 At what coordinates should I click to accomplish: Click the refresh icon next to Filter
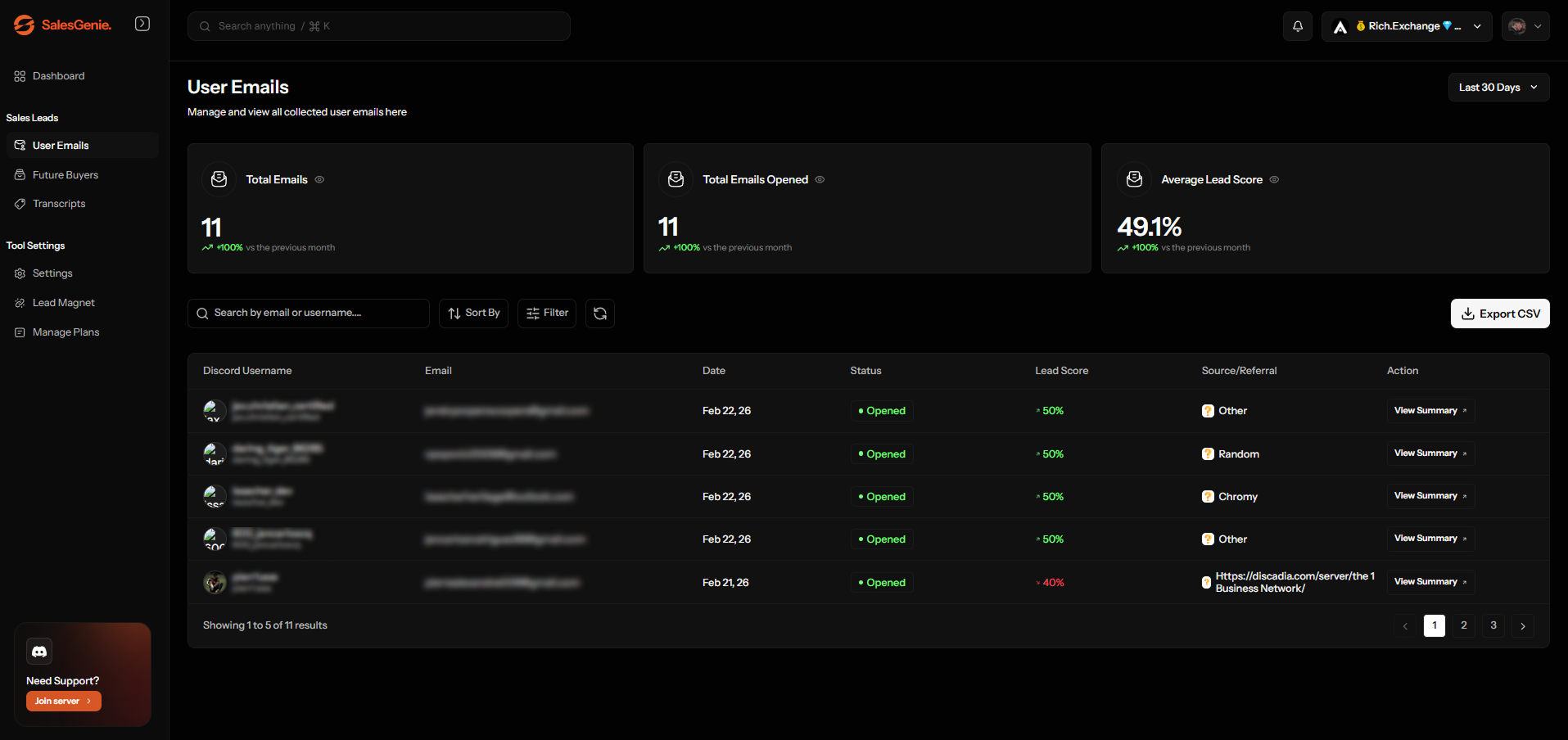[x=599, y=313]
